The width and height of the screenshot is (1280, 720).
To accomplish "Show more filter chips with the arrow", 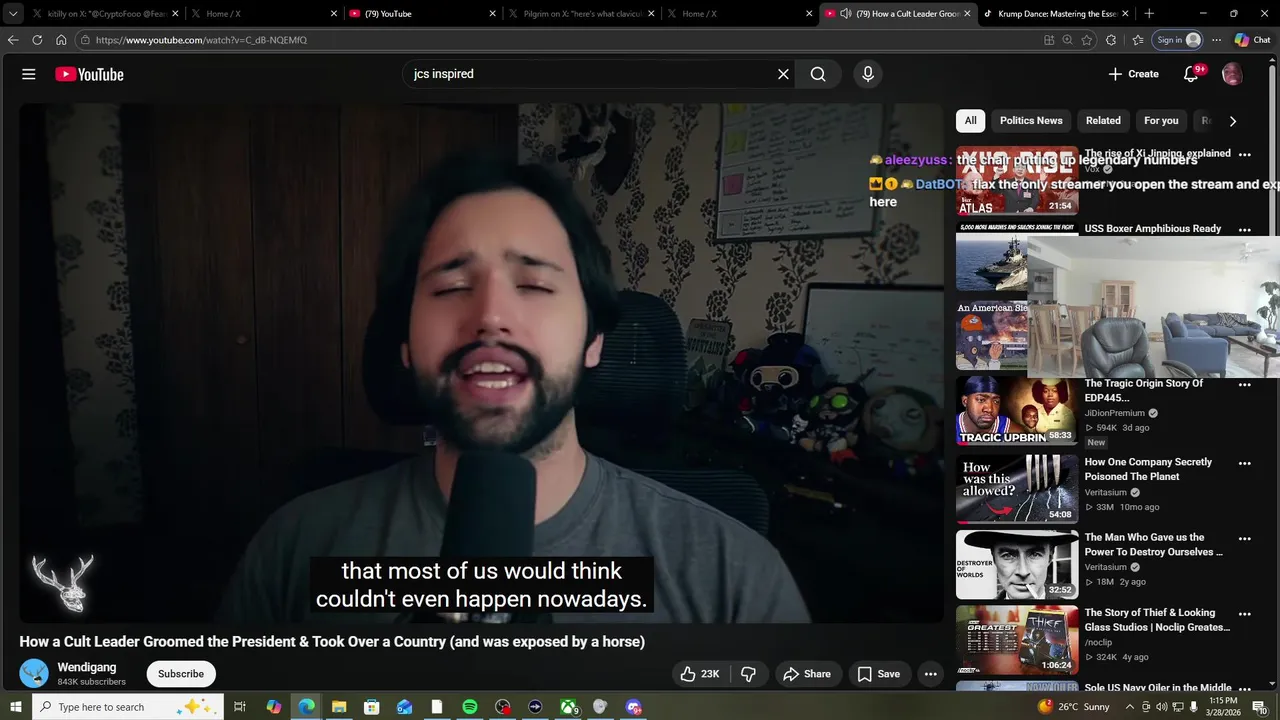I will click(1232, 121).
